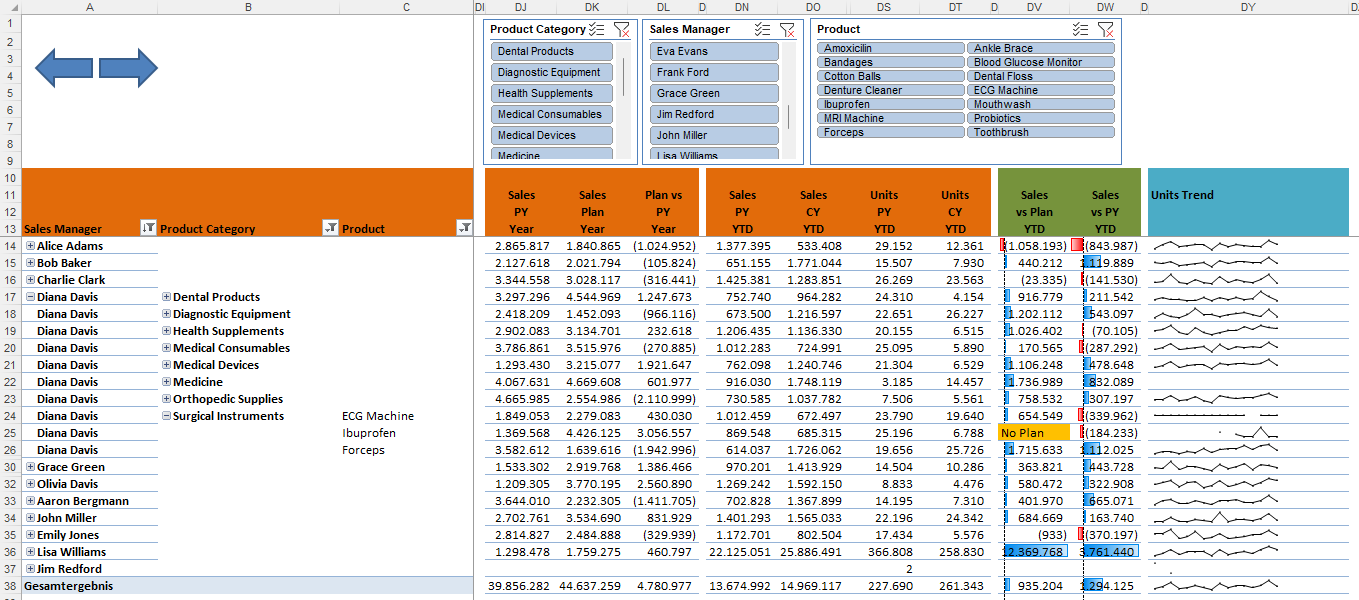
Task: Expand Diagnostic Equipment category
Action: tap(166, 314)
